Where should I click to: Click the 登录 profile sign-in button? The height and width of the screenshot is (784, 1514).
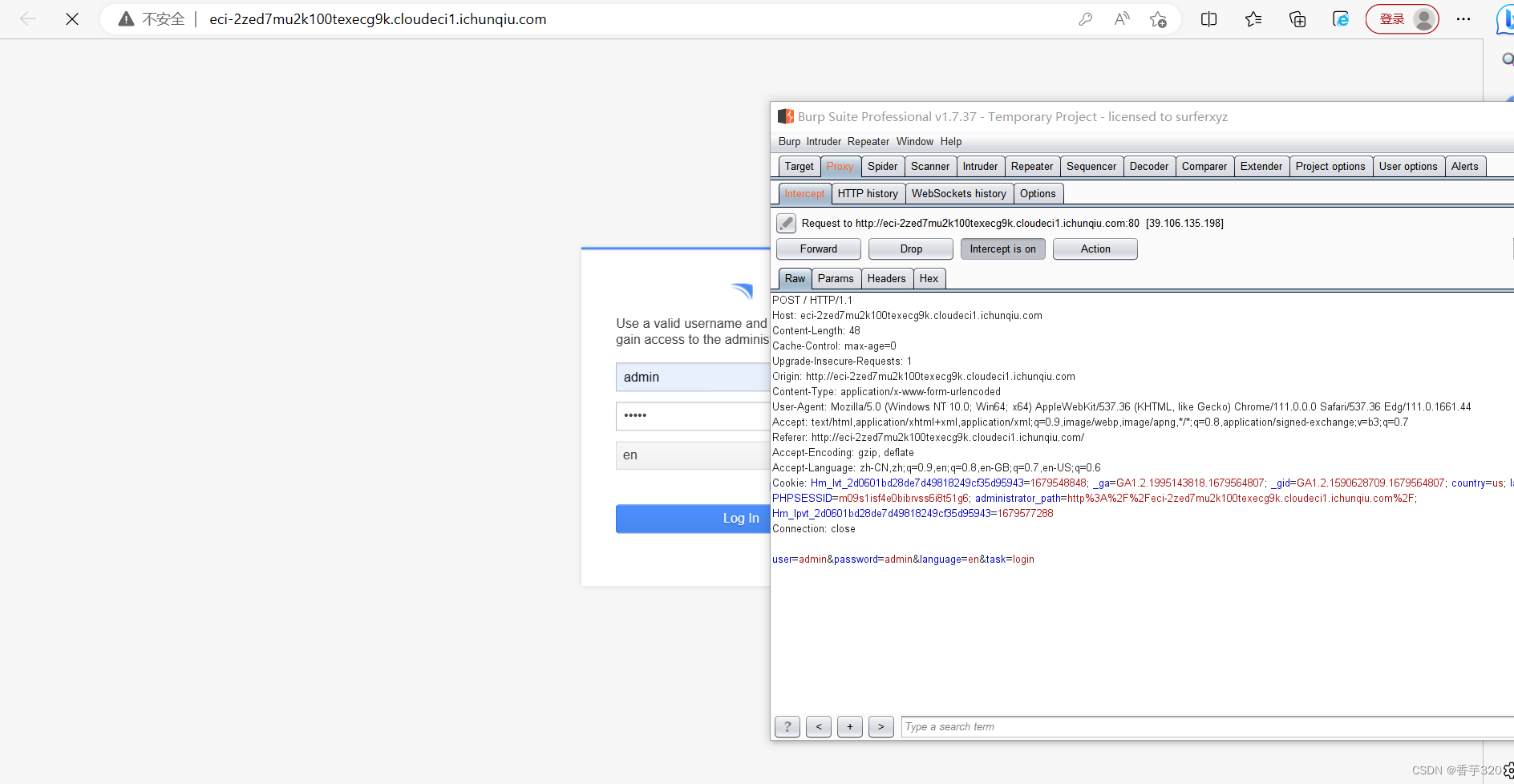coord(1403,19)
